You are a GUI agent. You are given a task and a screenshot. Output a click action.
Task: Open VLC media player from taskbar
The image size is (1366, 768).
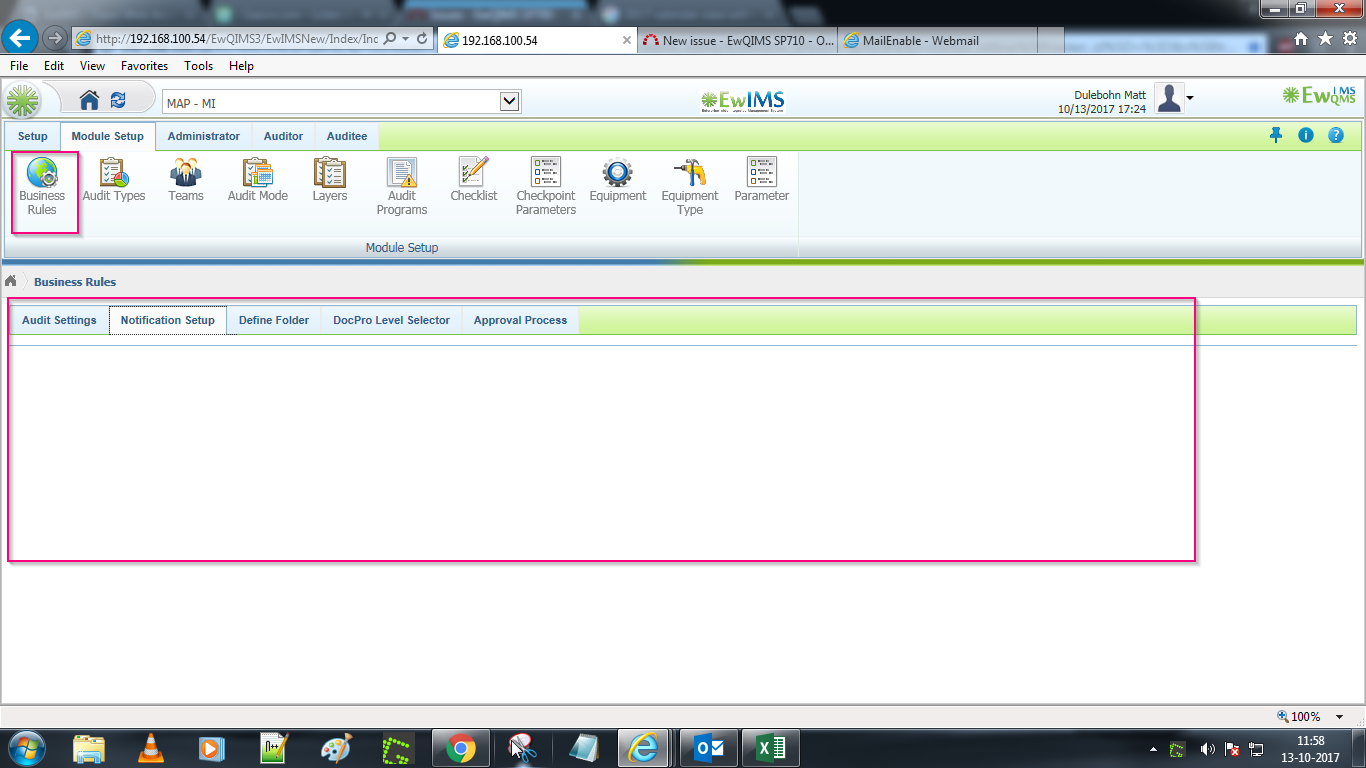pos(150,748)
